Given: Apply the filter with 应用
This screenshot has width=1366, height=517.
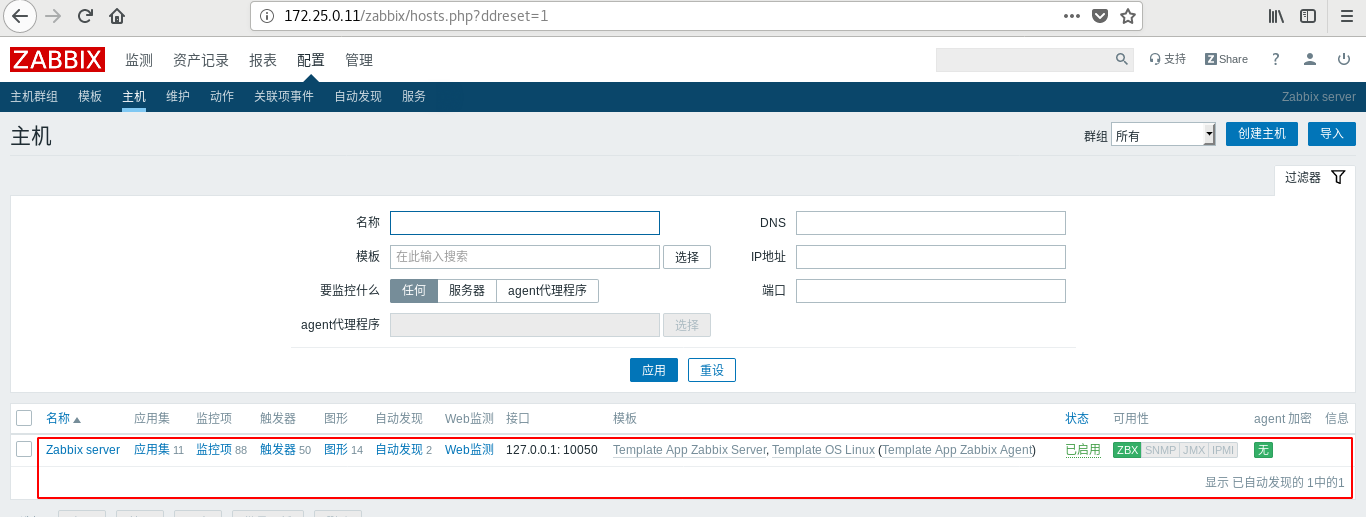Looking at the screenshot, I should coord(654,370).
